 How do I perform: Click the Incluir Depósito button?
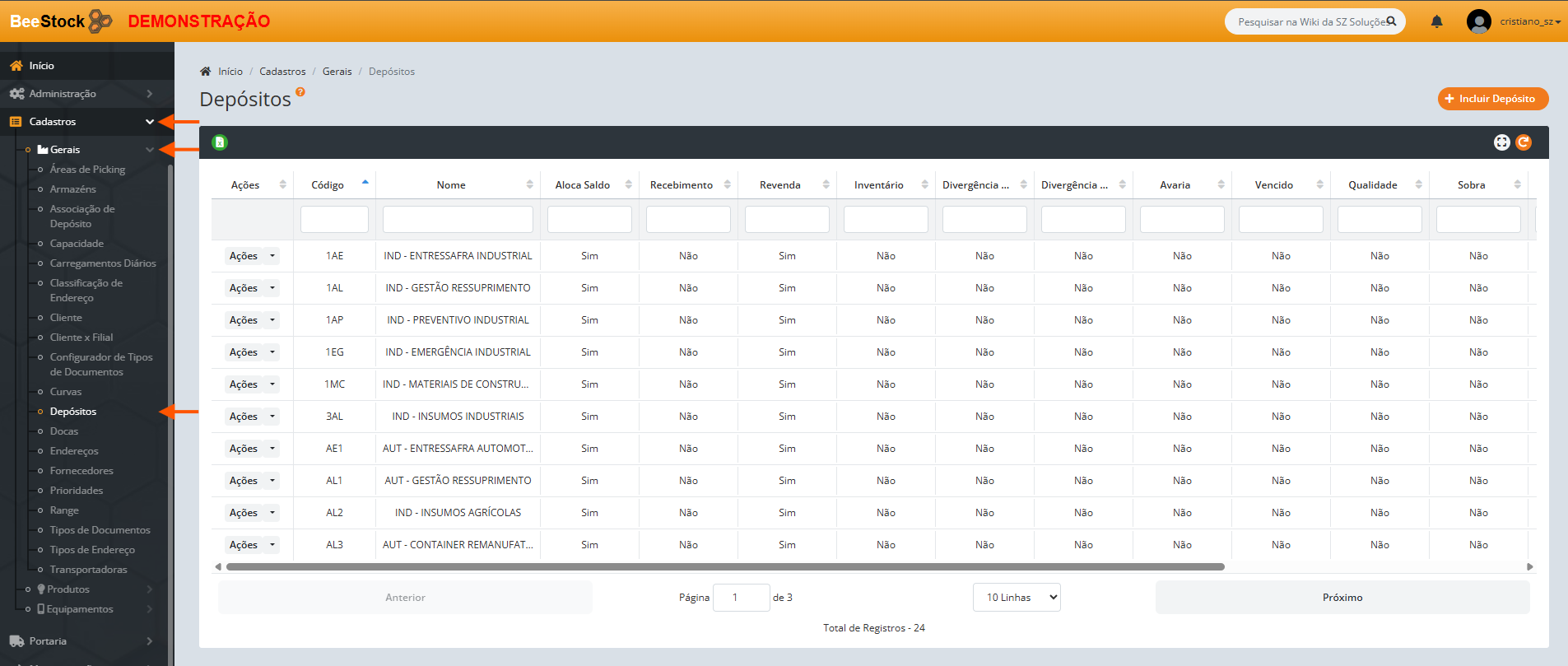[1492, 99]
